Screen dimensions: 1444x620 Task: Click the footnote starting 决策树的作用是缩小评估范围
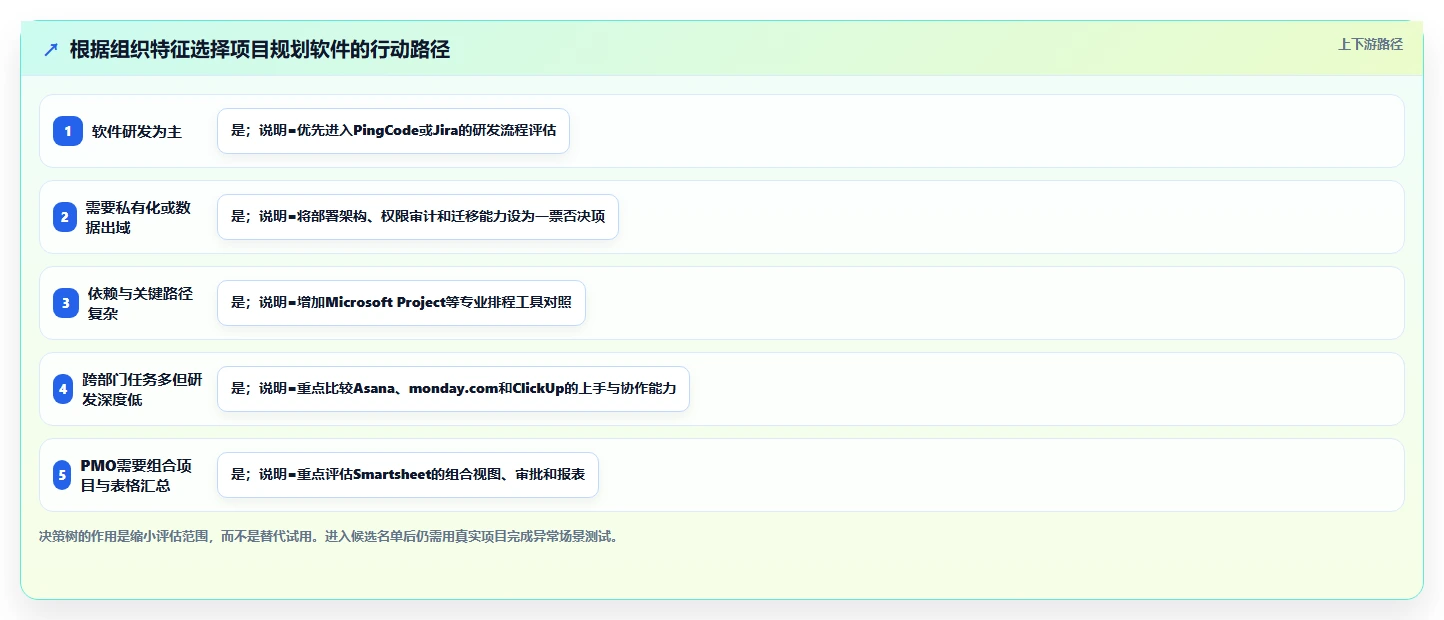tap(329, 536)
